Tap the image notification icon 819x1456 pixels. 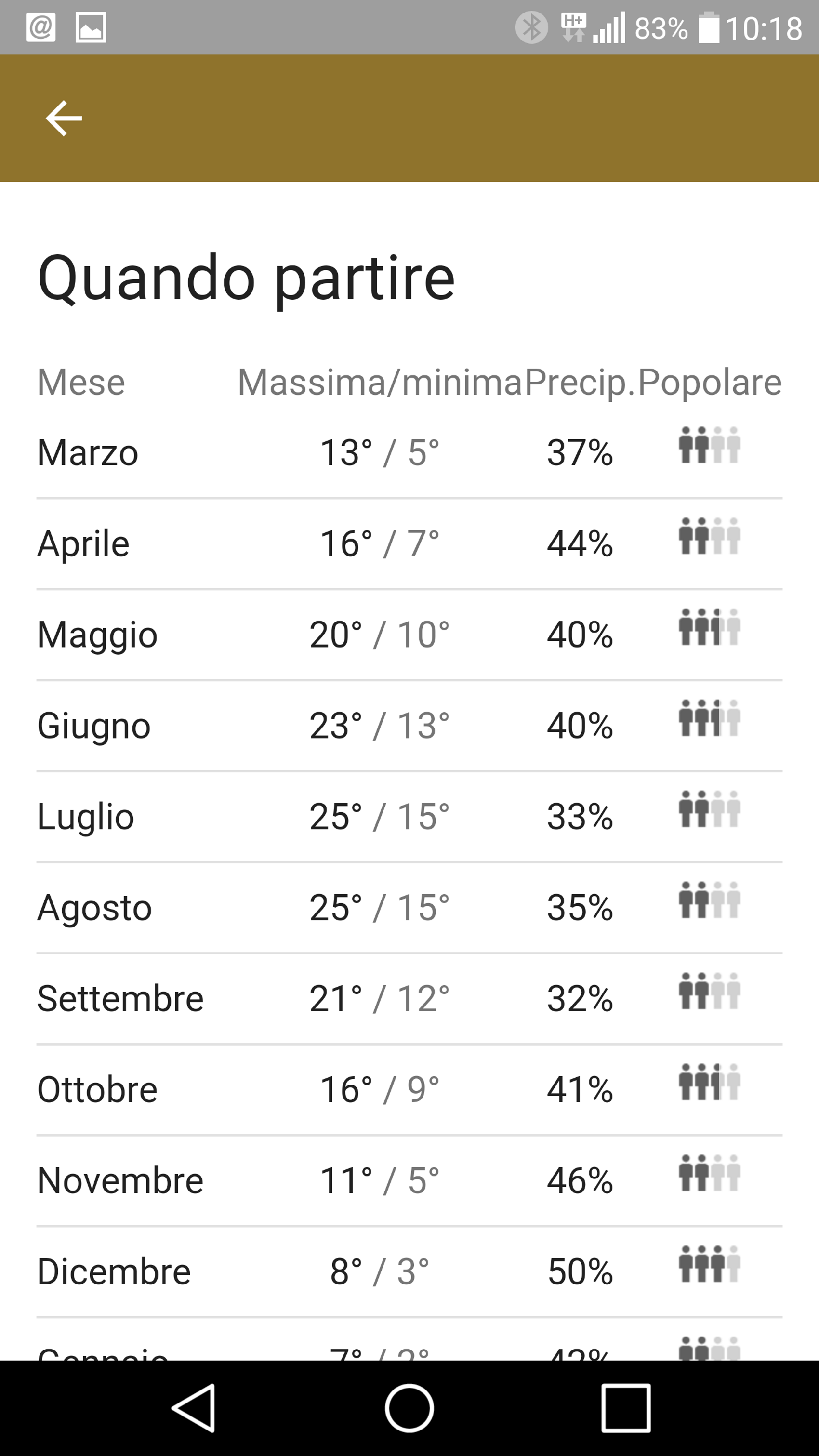(x=91, y=27)
